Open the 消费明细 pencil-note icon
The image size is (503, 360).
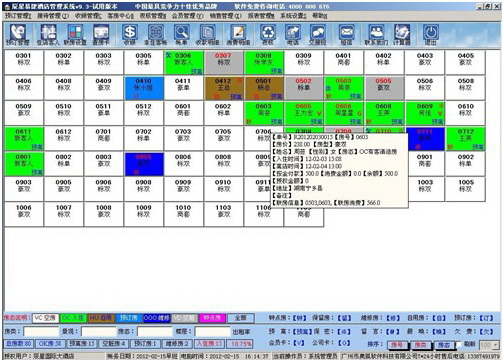[238, 35]
